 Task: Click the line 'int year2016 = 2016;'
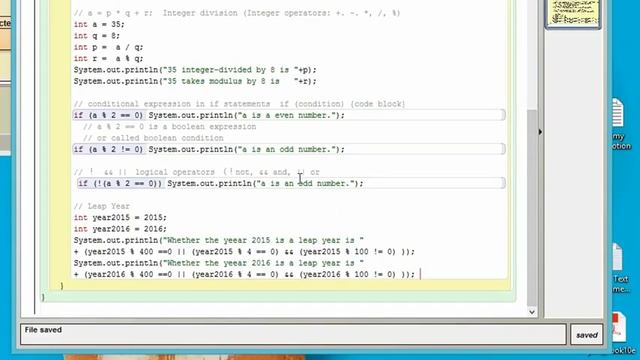pos(120,229)
